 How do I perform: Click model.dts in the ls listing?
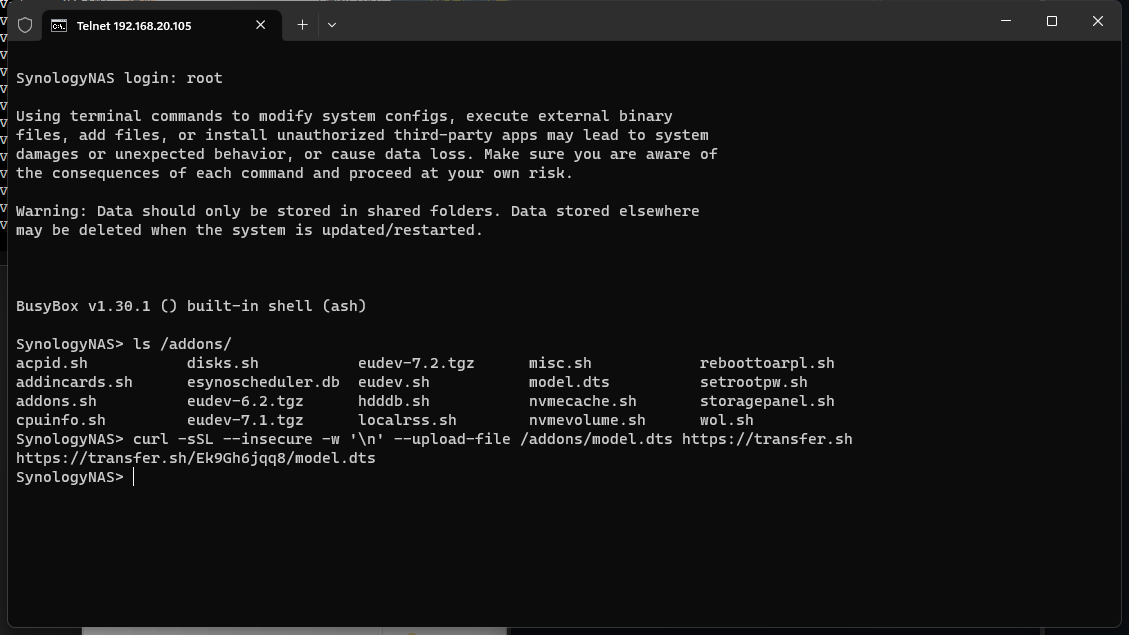(x=569, y=382)
